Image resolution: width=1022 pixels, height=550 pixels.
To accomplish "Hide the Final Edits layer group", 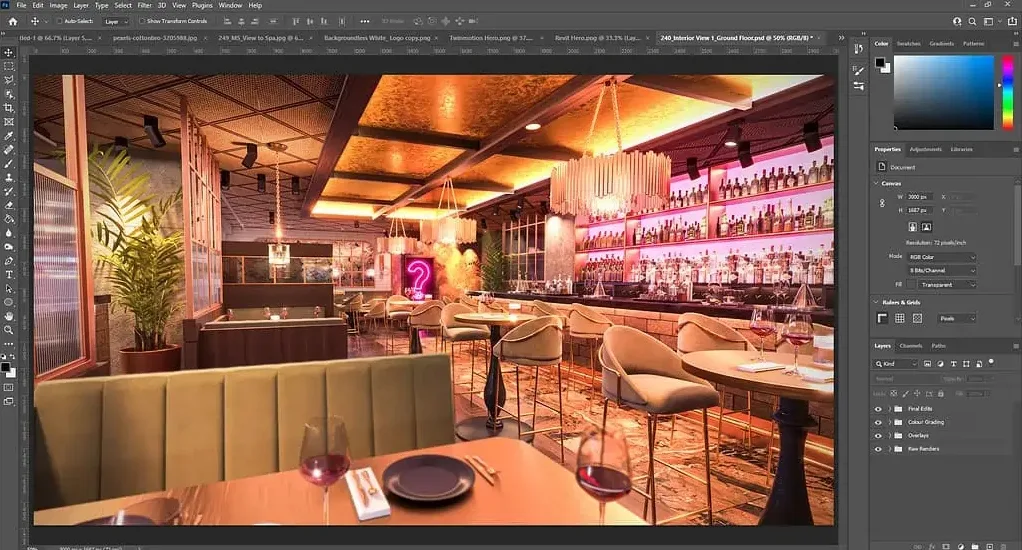I will [878, 409].
